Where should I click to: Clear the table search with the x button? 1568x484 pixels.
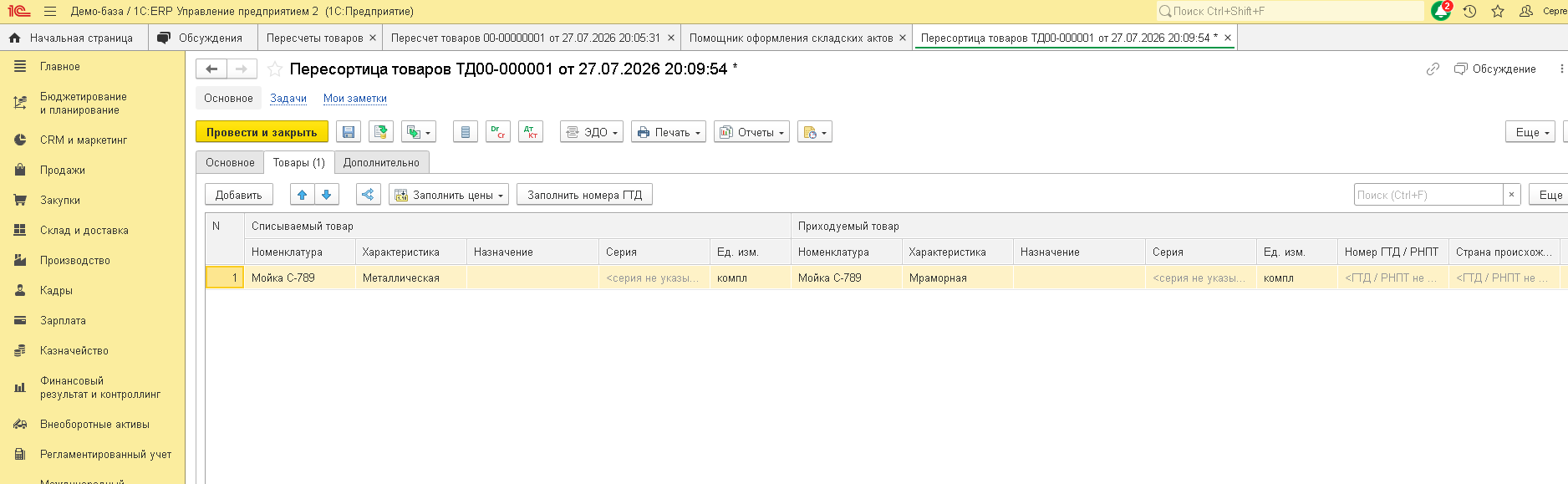(1511, 195)
